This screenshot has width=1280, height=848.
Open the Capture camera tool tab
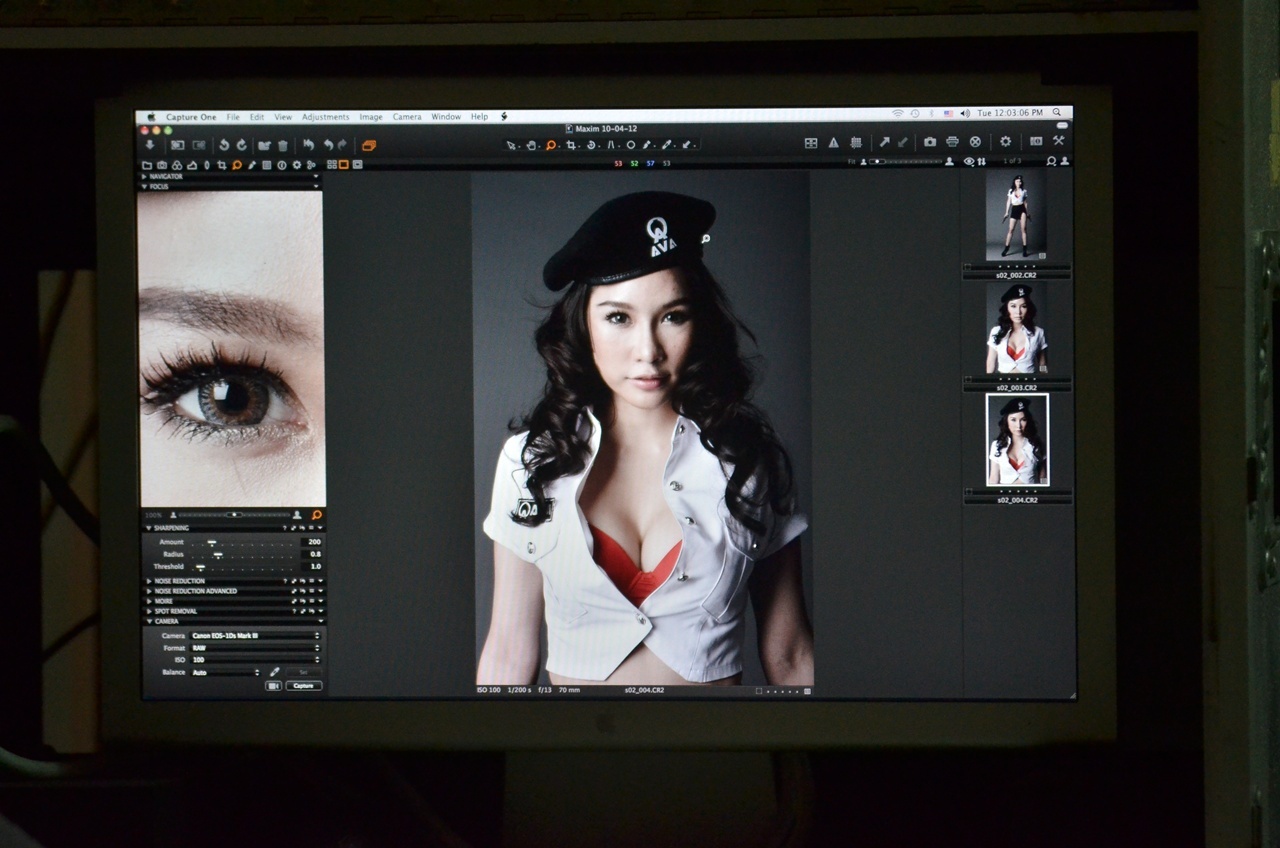pos(162,165)
